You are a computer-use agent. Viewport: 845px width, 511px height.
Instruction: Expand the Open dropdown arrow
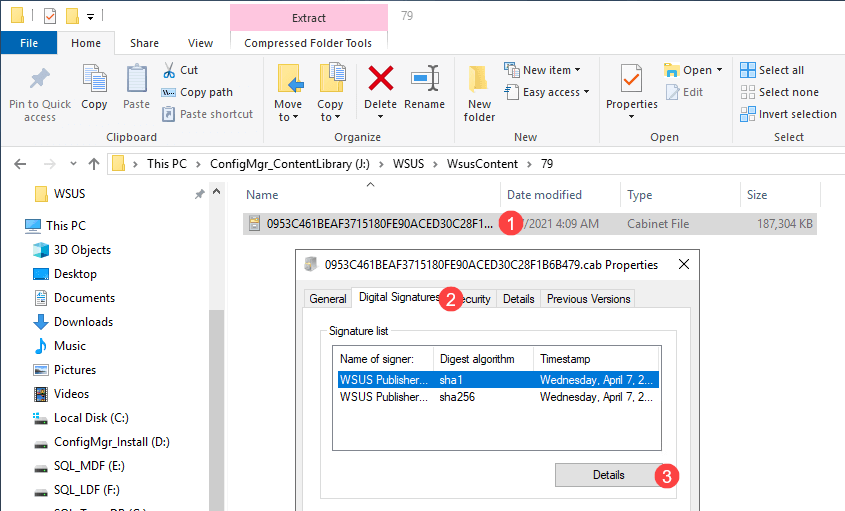tap(719, 70)
